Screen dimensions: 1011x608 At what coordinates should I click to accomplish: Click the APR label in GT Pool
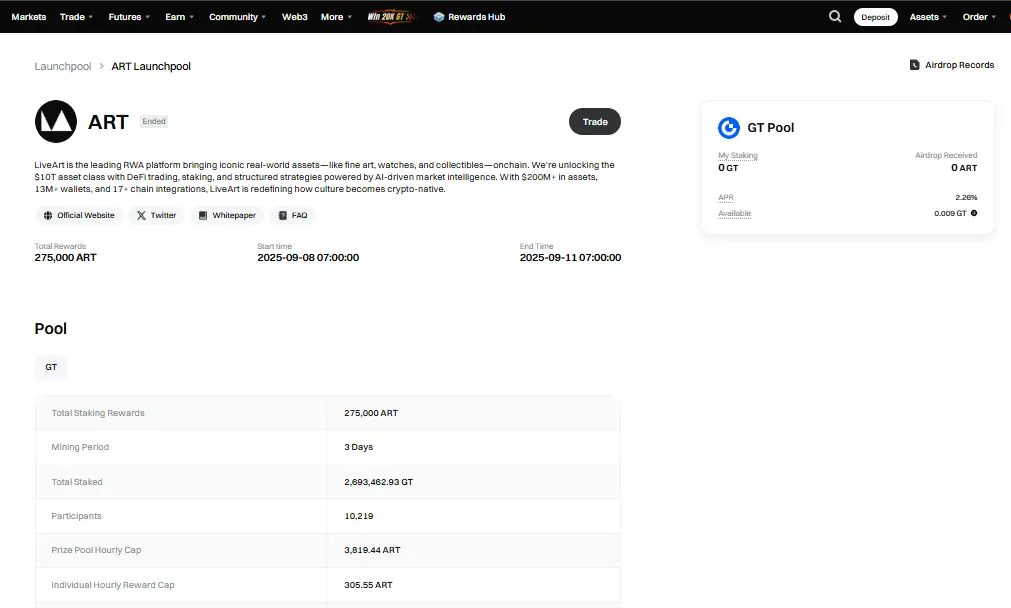coord(726,197)
